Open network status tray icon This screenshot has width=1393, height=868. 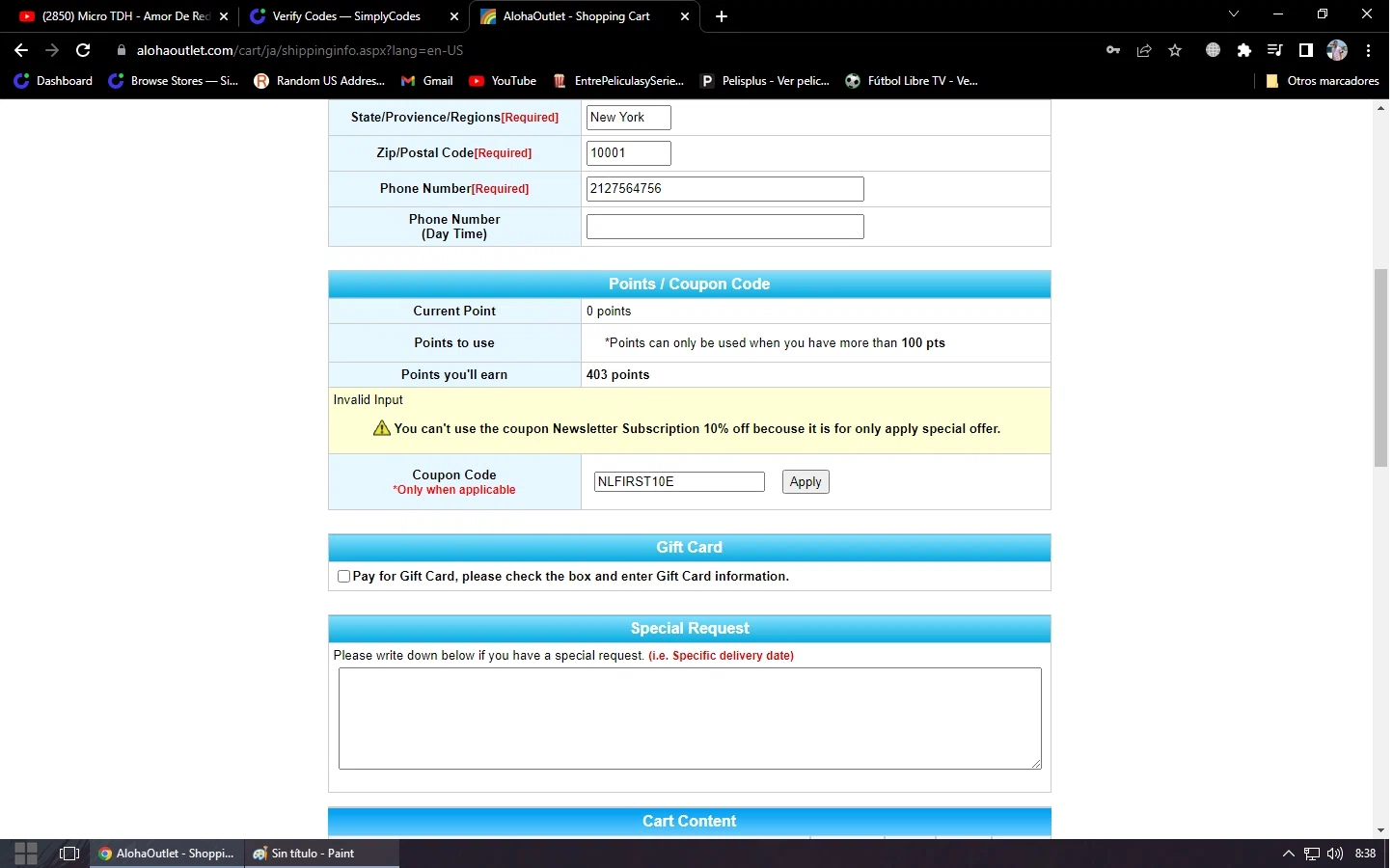click(x=1312, y=854)
